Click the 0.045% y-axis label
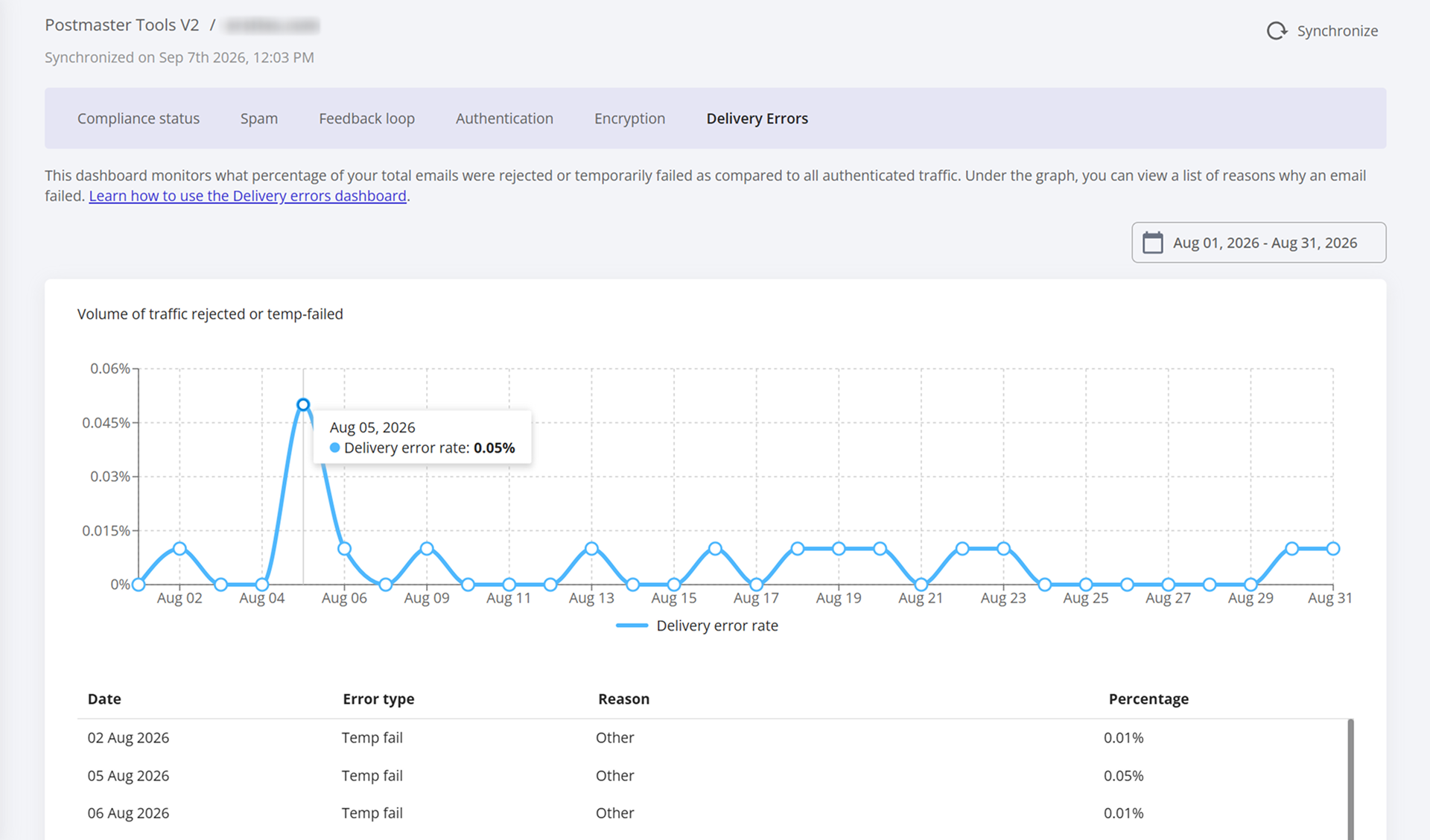This screenshot has height=840, width=1430. [106, 422]
